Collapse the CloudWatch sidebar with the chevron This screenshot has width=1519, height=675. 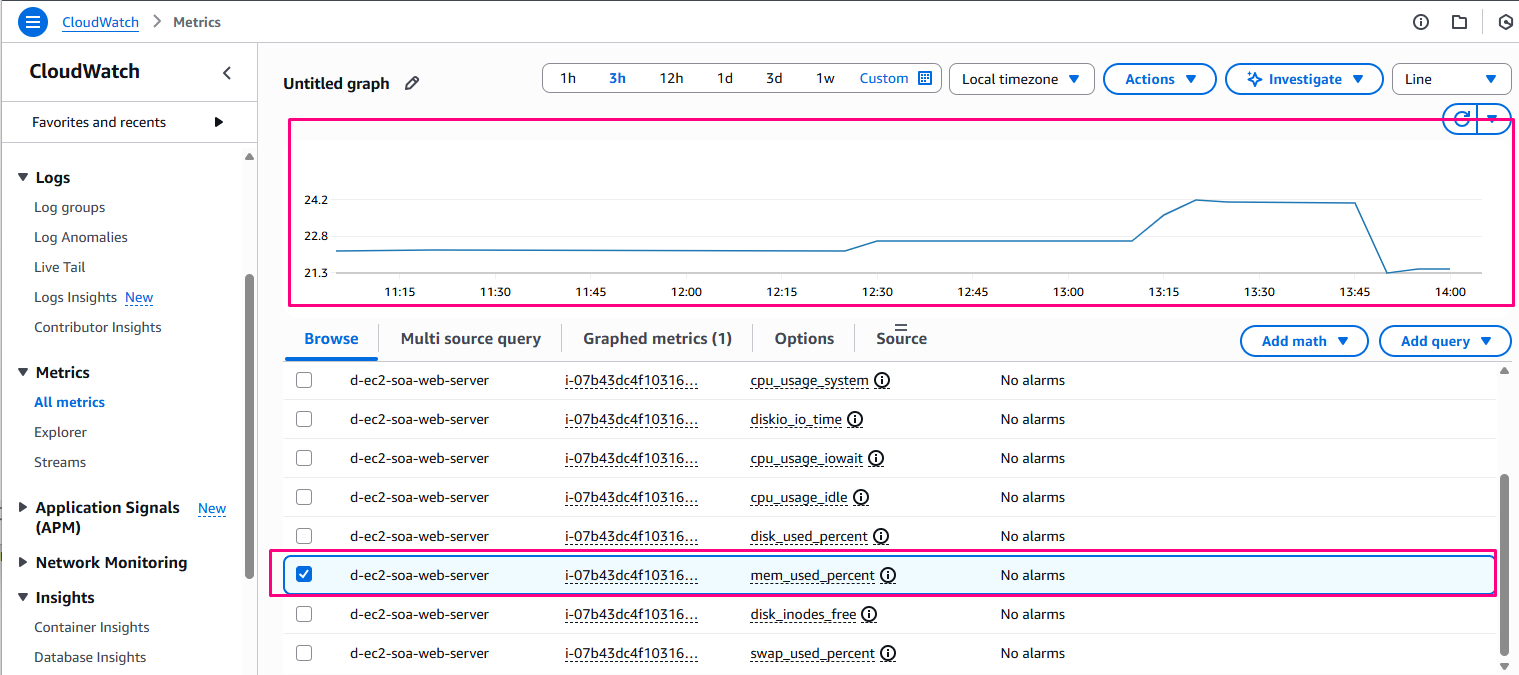point(227,72)
